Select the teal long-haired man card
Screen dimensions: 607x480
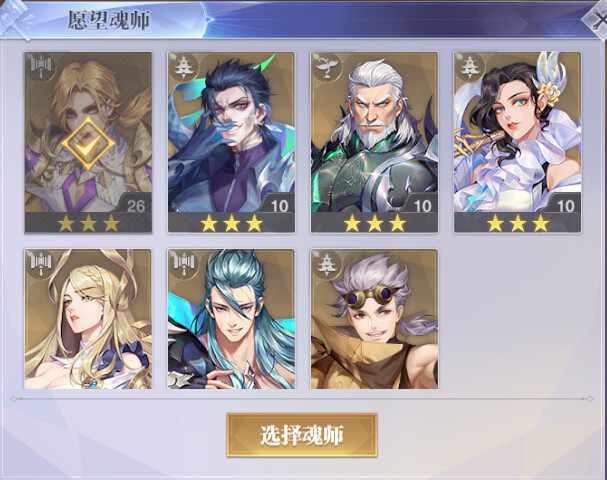pyautogui.click(x=231, y=319)
